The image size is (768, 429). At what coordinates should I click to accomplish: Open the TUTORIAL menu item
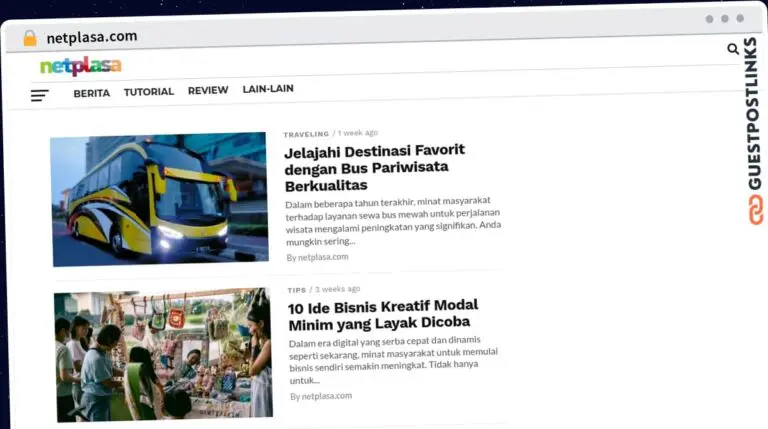(x=148, y=92)
